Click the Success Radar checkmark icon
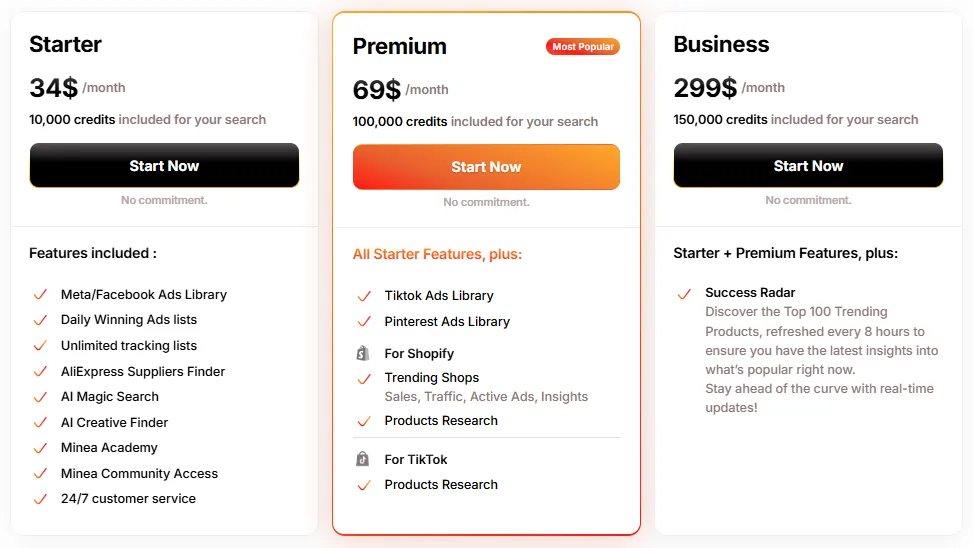The image size is (973, 548). [x=684, y=294]
